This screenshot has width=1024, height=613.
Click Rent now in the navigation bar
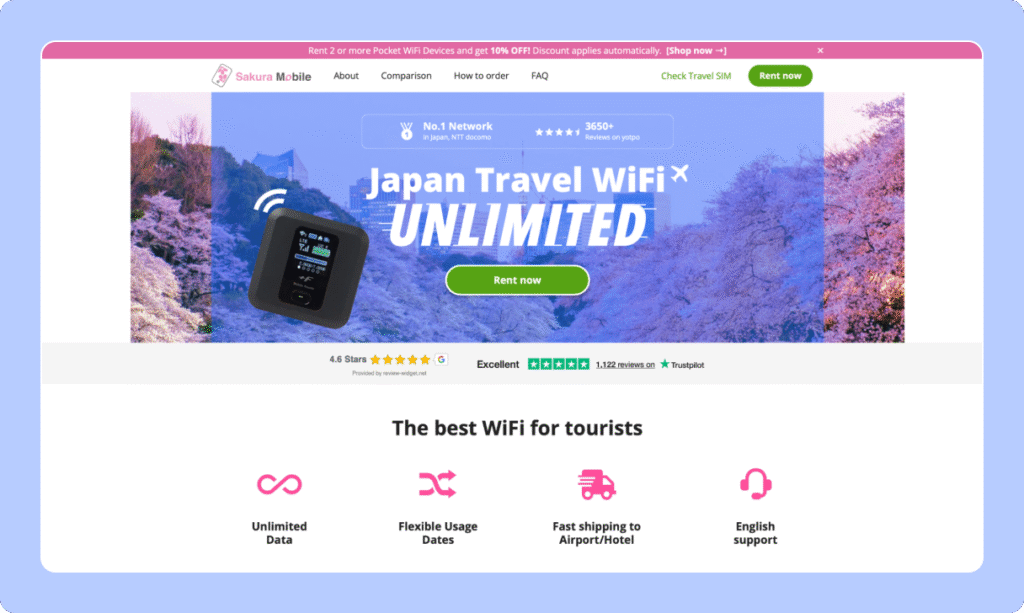pos(780,76)
